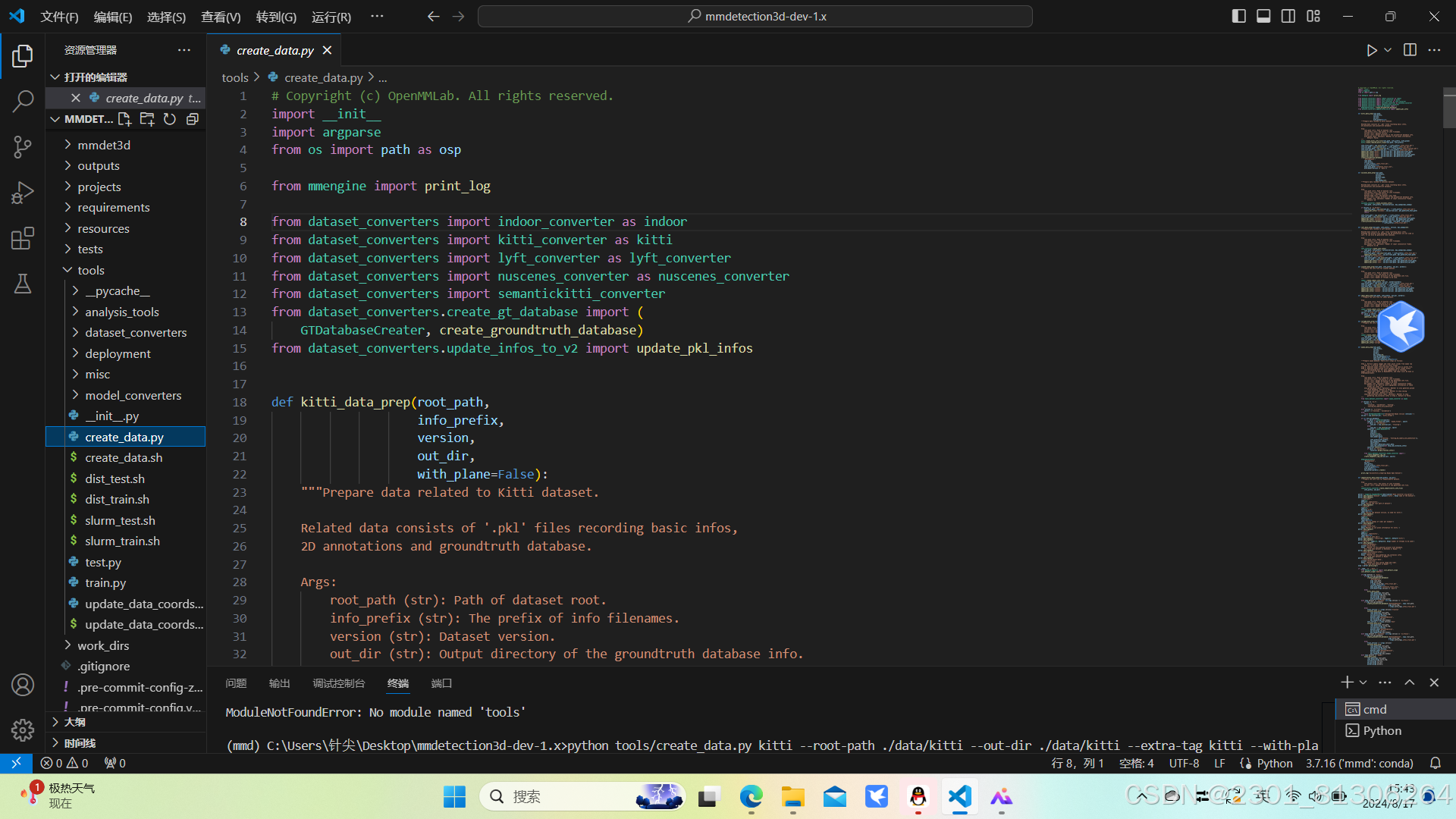Collapse all folders in explorer

click(193, 119)
